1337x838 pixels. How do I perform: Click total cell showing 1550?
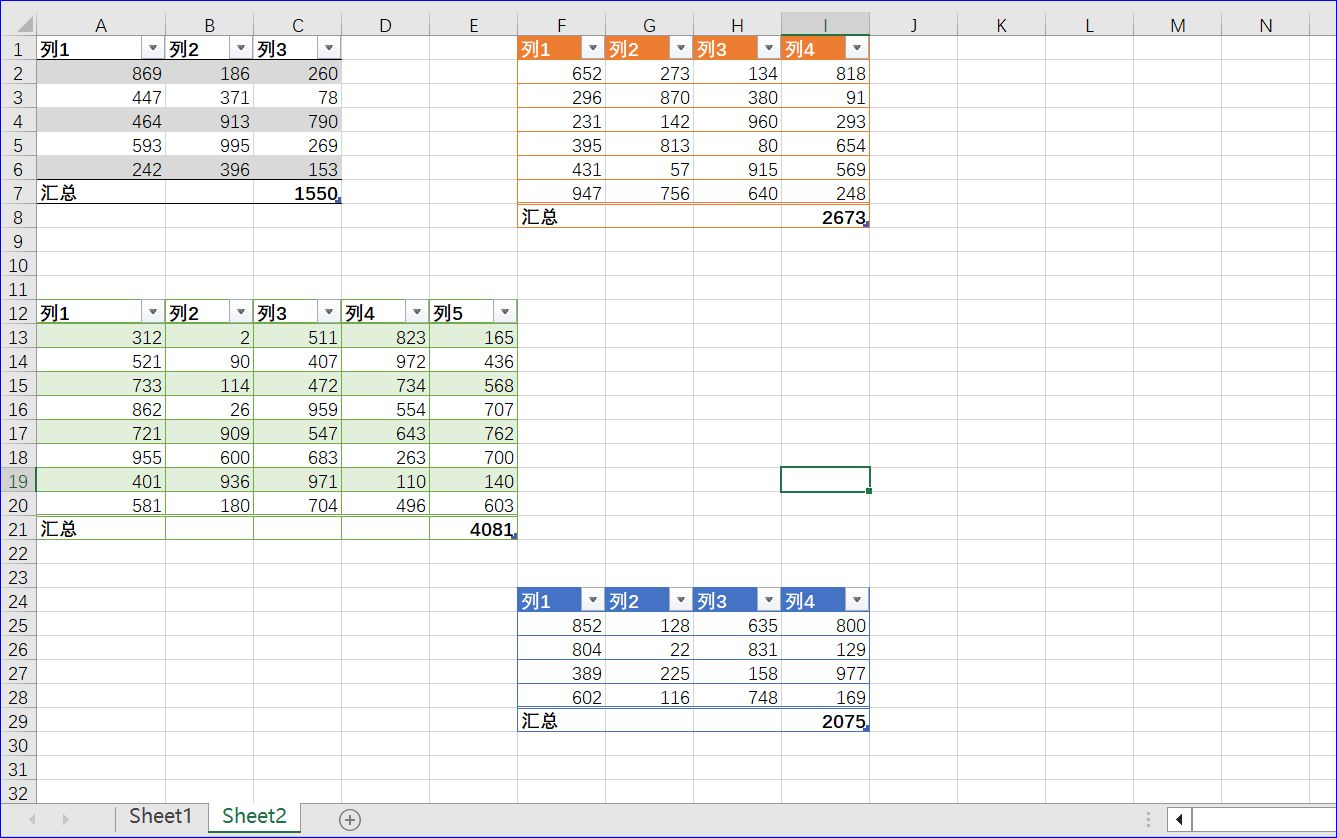pyautogui.click(x=297, y=193)
